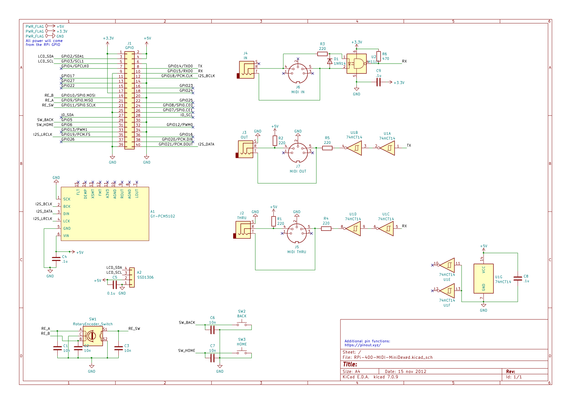Image resolution: width=571 pixels, height=404 pixels.
Task: Select resistor R5 before inverter U1B
Action: point(327,148)
